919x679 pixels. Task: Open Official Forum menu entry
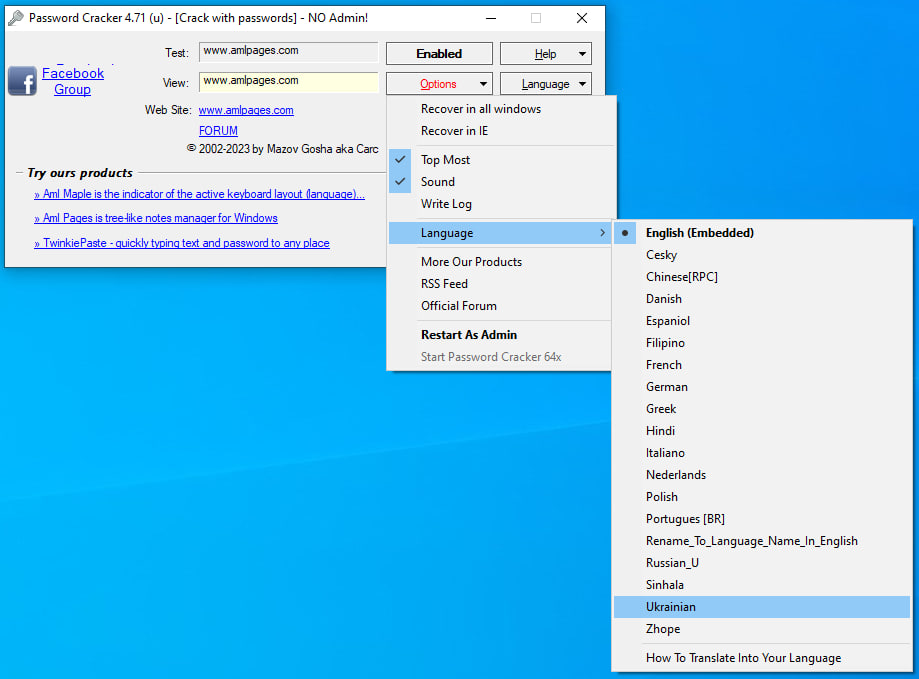[499, 306]
